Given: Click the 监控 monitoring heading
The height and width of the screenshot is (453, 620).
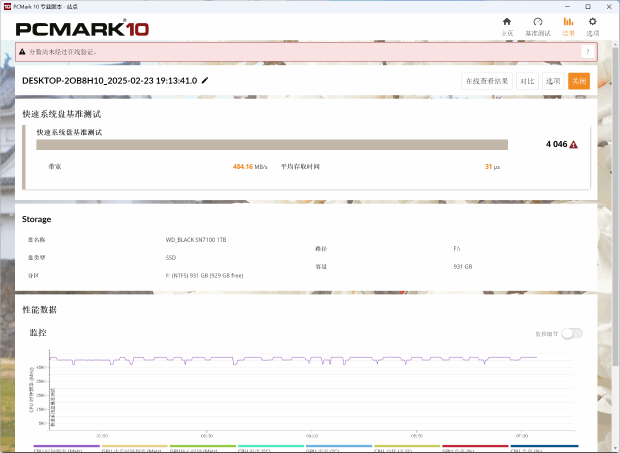Looking at the screenshot, I should [38, 333].
